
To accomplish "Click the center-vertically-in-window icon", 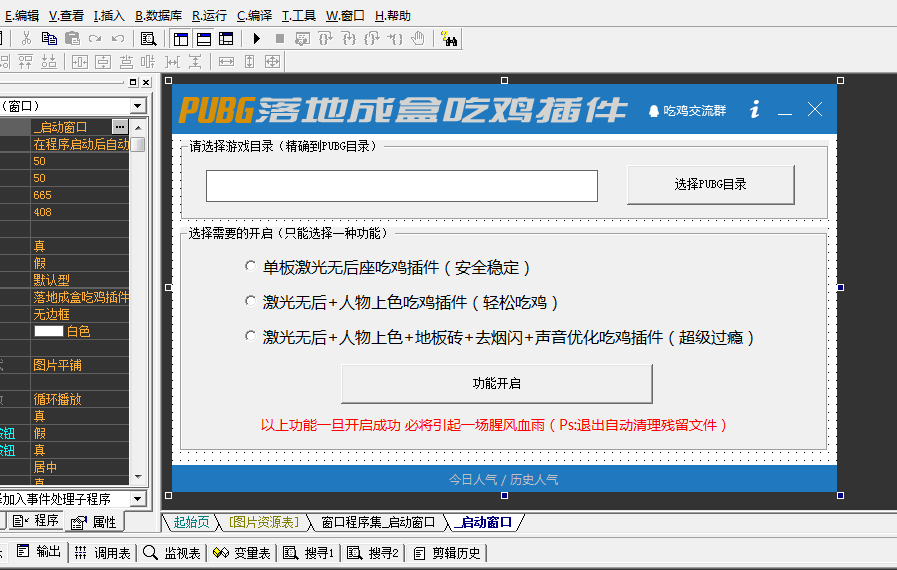I will (x=103, y=61).
